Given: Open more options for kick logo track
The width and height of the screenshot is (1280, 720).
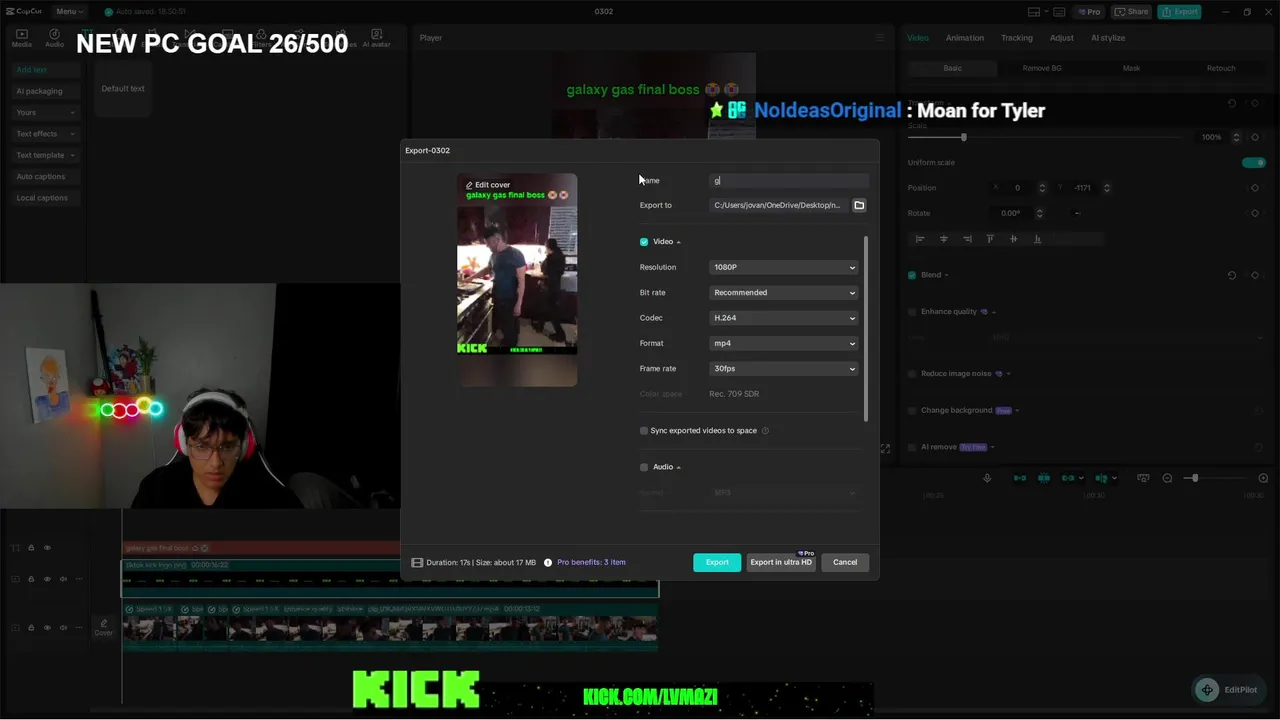Looking at the screenshot, I should pyautogui.click(x=79, y=579).
